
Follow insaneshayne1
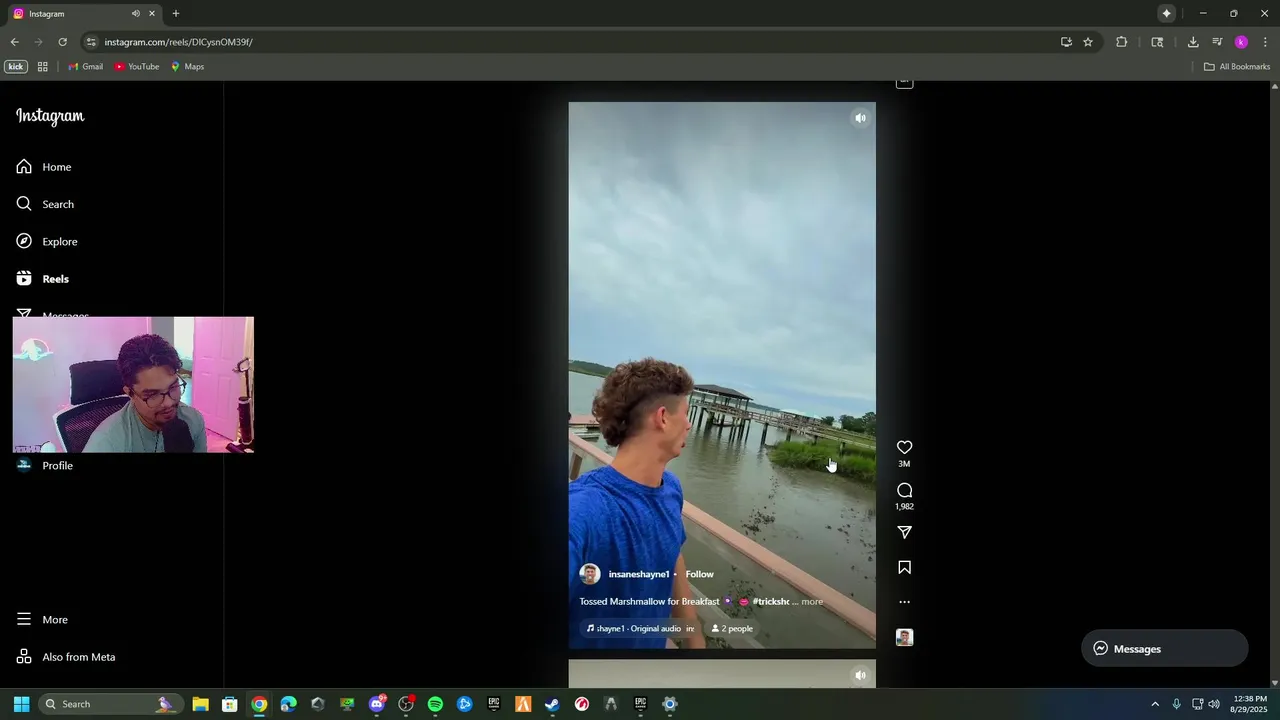click(699, 574)
